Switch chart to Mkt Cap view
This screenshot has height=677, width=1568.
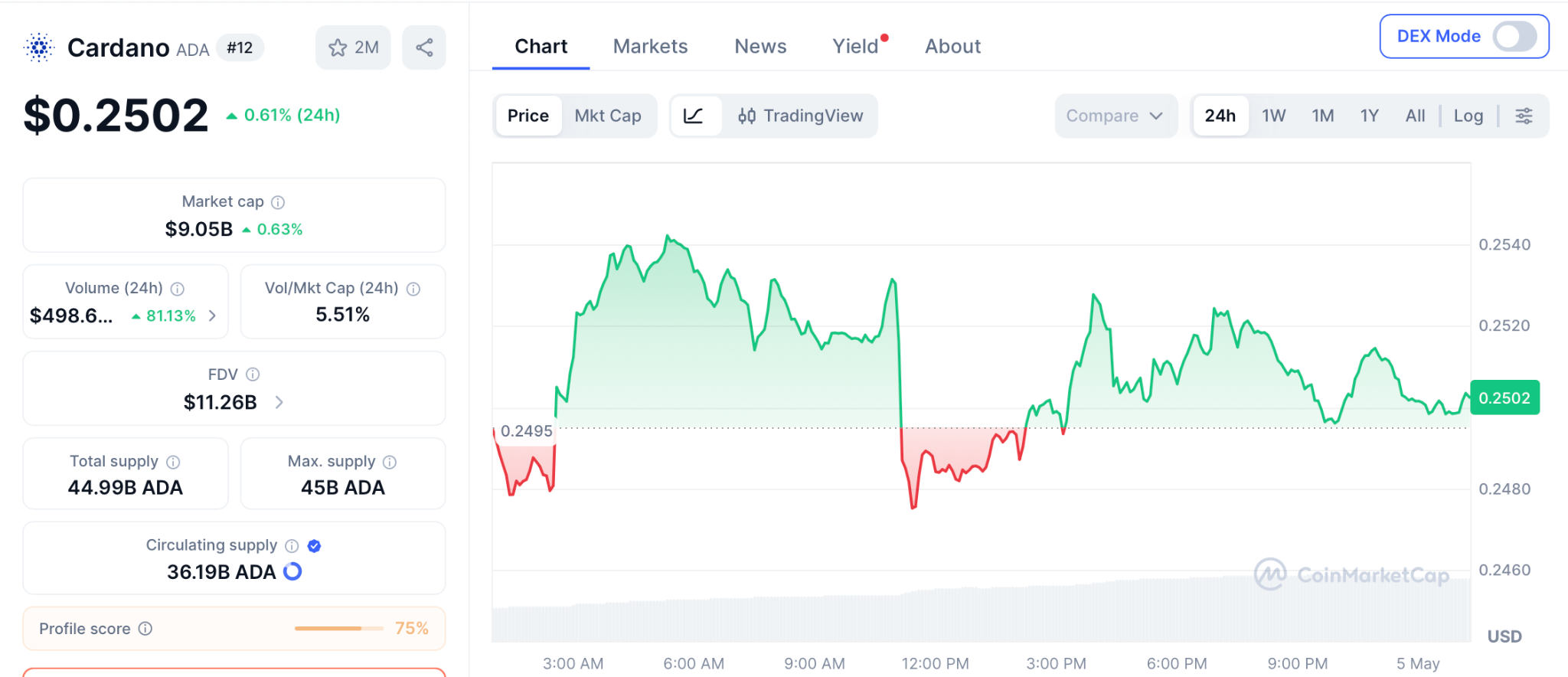(608, 116)
